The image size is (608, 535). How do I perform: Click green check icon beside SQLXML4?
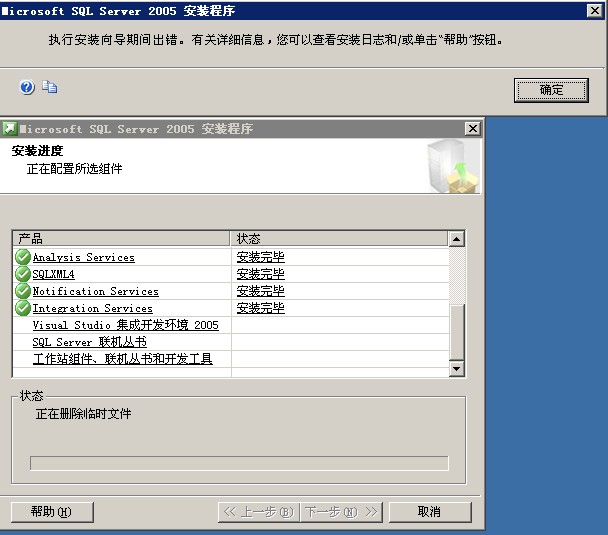pyautogui.click(x=23, y=274)
